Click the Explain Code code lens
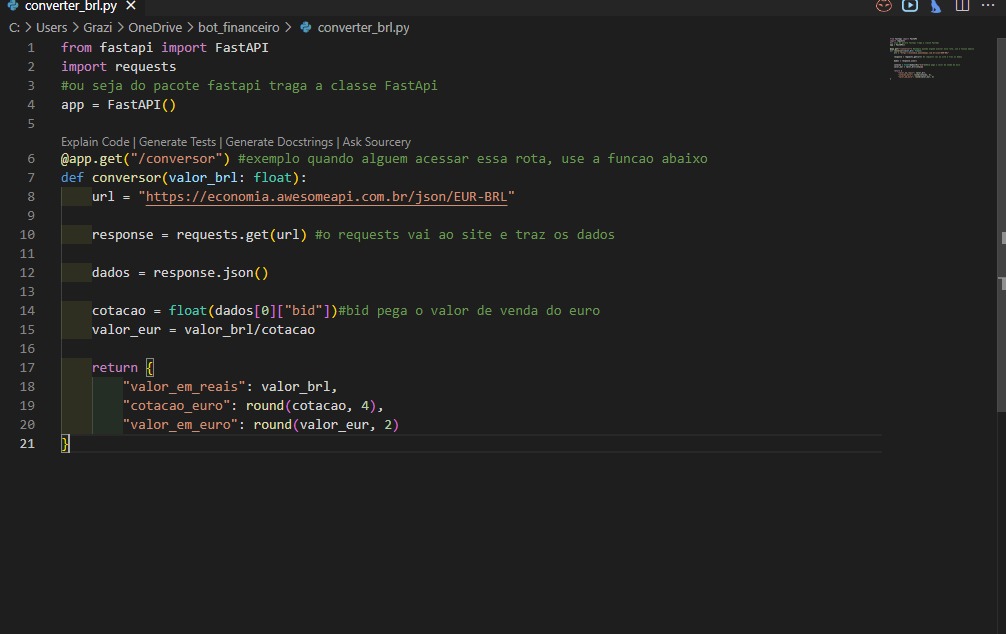 click(95, 142)
